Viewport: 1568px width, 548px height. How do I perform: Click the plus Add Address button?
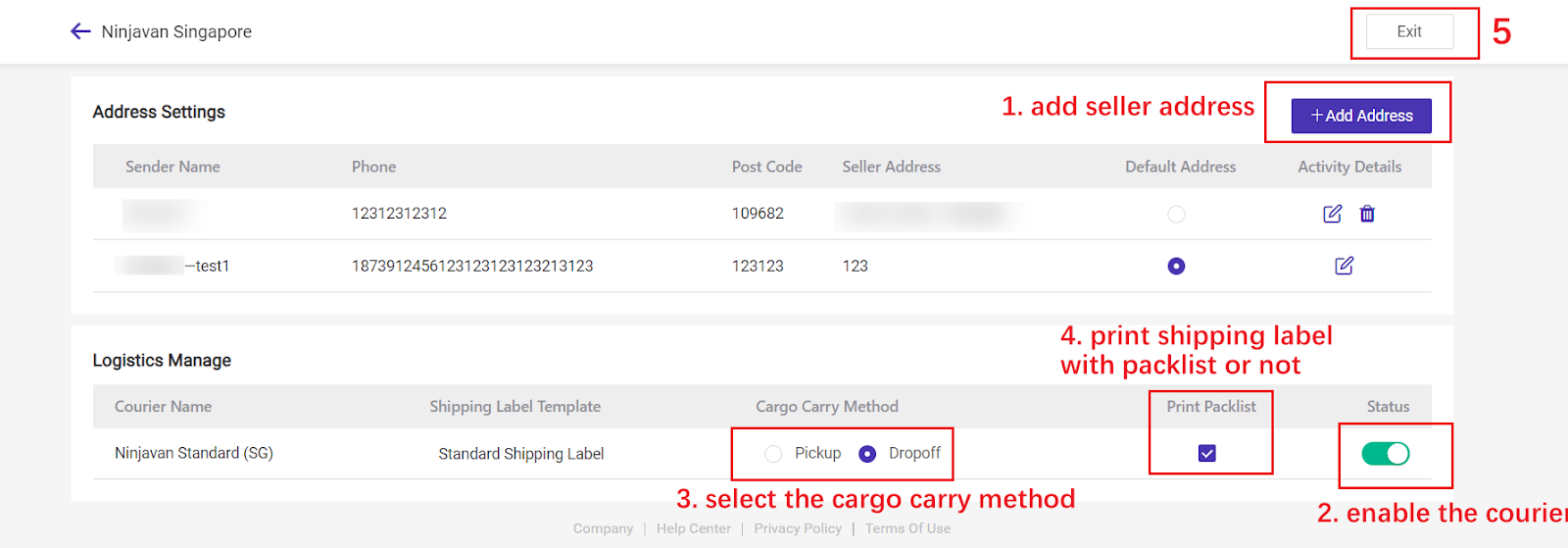1361,116
